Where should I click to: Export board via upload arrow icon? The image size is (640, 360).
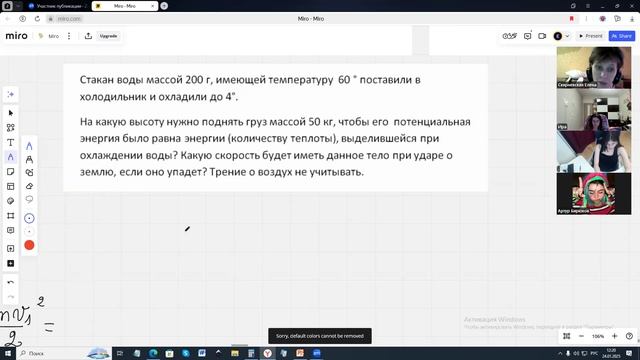[88, 36]
